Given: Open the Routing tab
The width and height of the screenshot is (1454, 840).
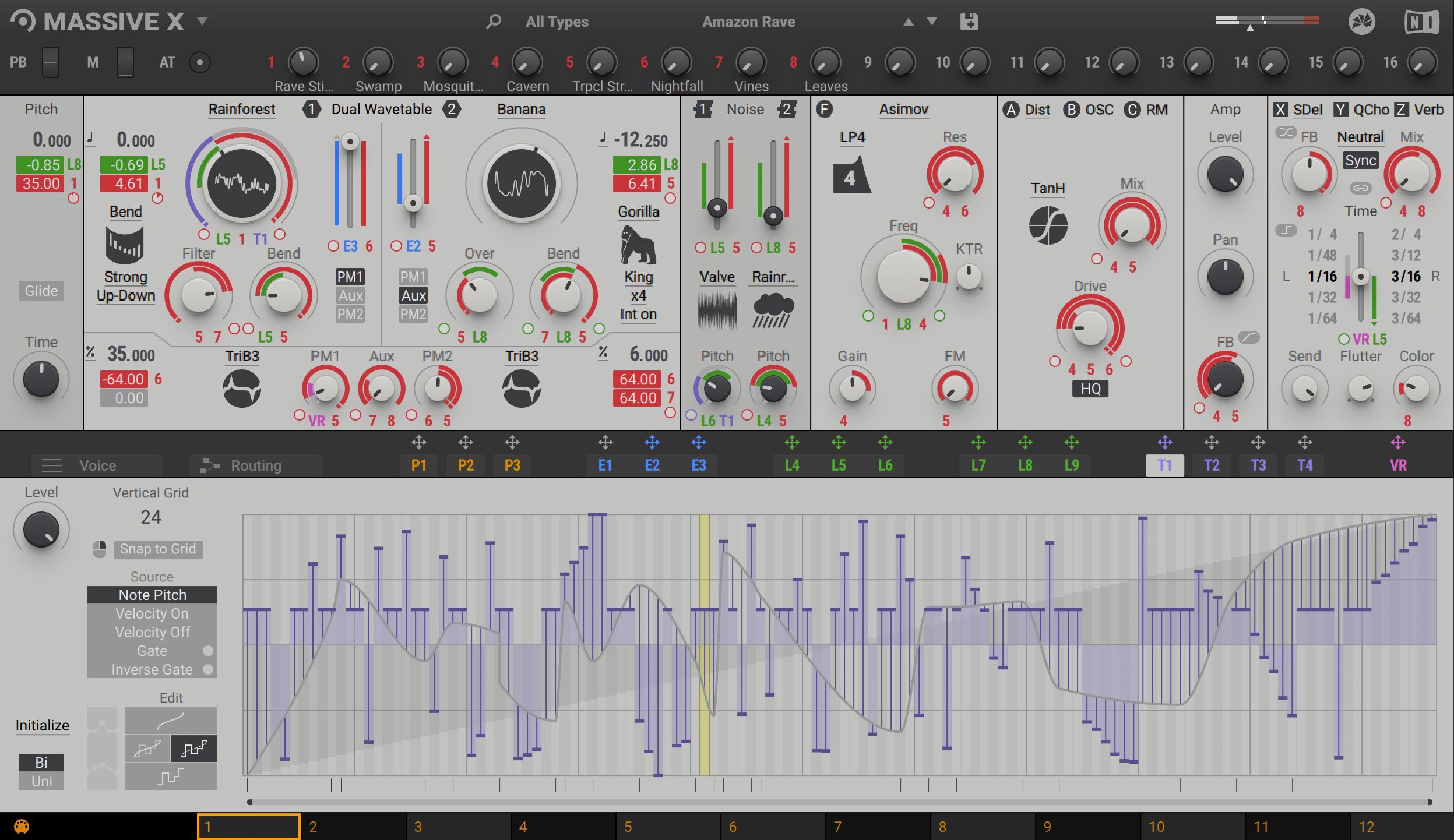Looking at the screenshot, I should click(255, 465).
